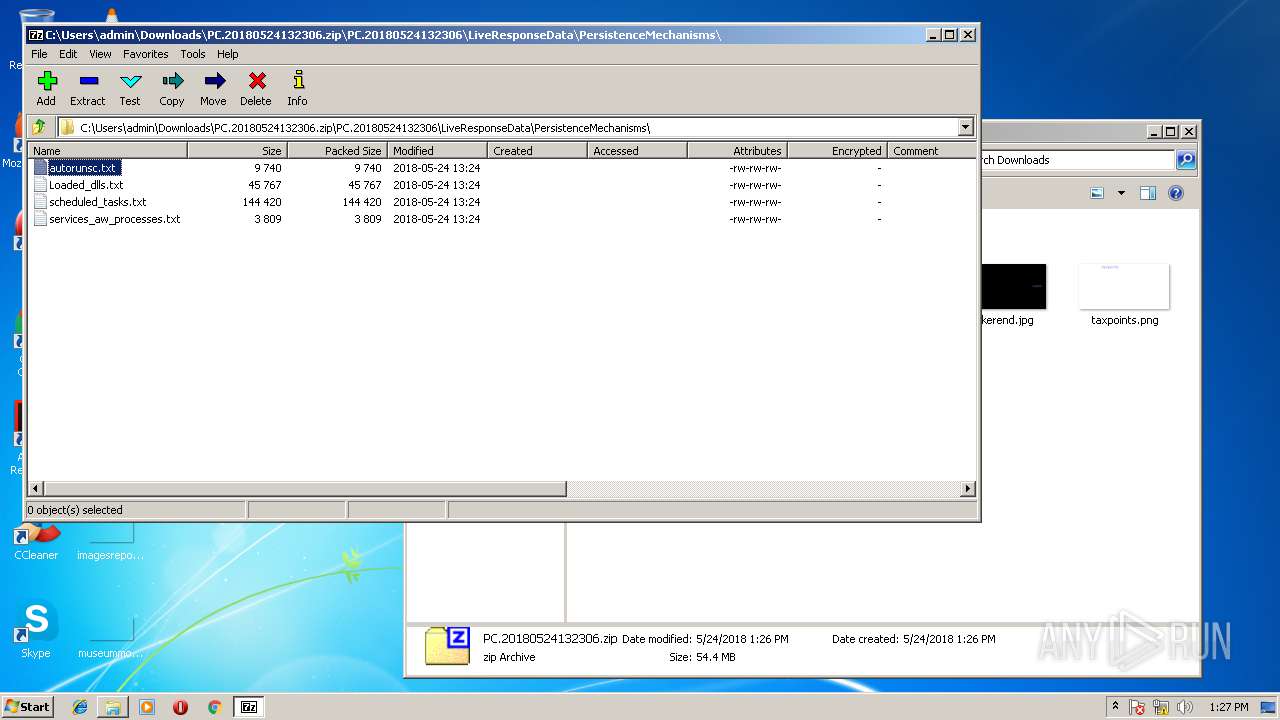Select the Loaded_dlls.txt file
The height and width of the screenshot is (720, 1280).
(86, 185)
